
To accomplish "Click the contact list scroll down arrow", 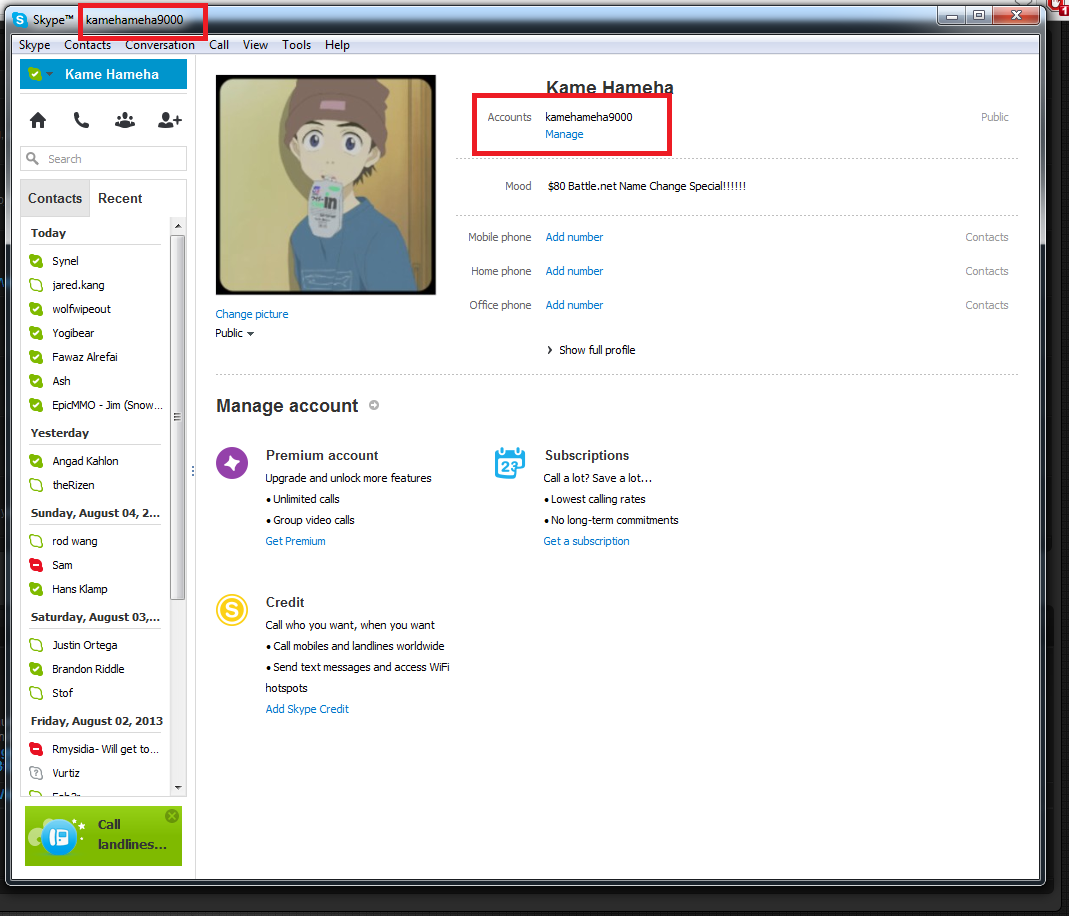I will tap(178, 788).
